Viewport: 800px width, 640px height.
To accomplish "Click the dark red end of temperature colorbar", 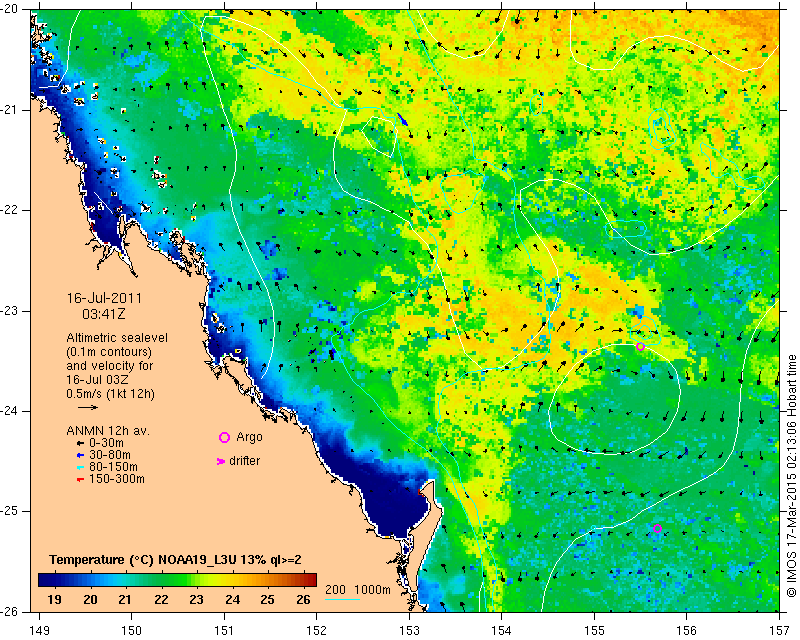I will tap(311, 580).
